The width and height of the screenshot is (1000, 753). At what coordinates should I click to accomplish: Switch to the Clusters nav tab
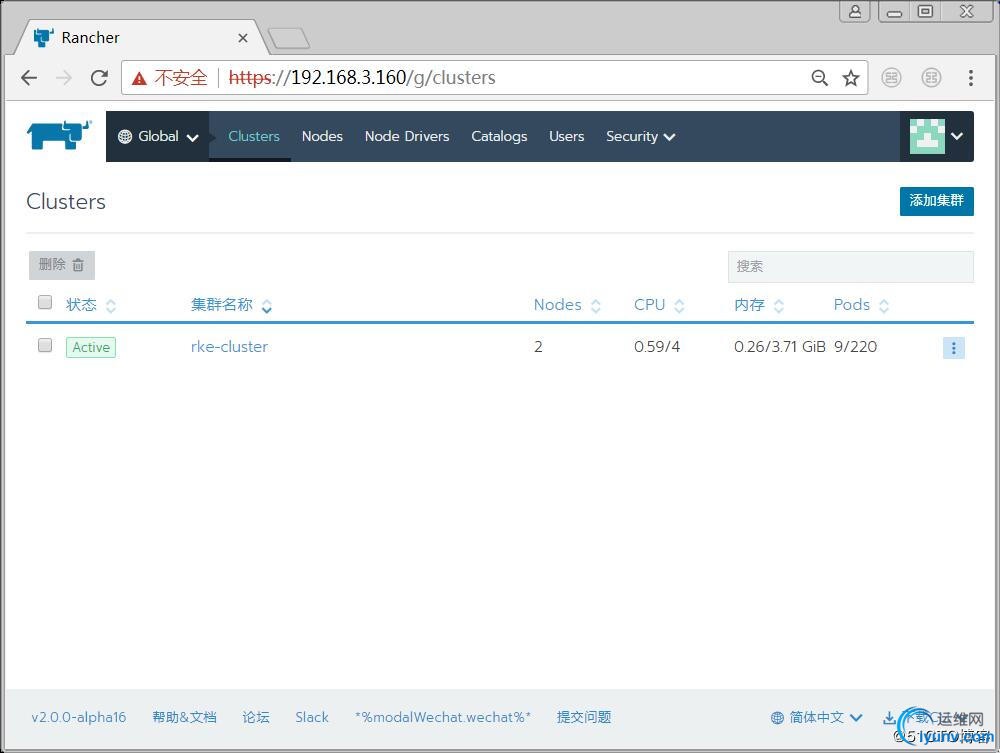pyautogui.click(x=254, y=136)
